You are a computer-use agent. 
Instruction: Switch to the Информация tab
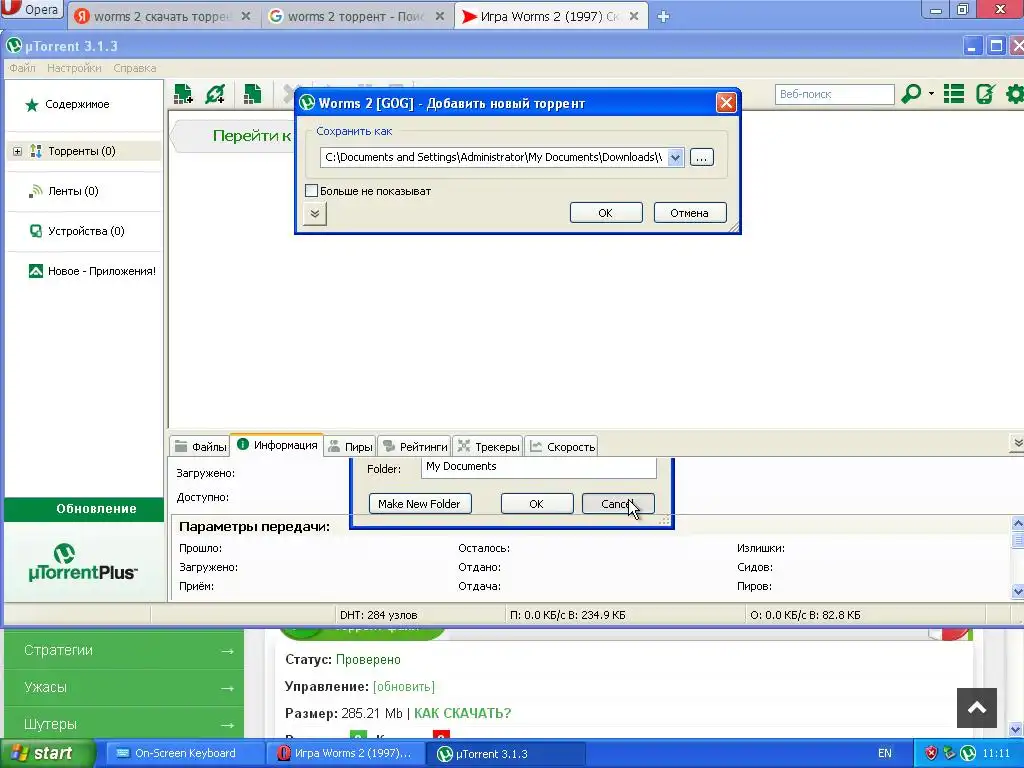point(277,445)
